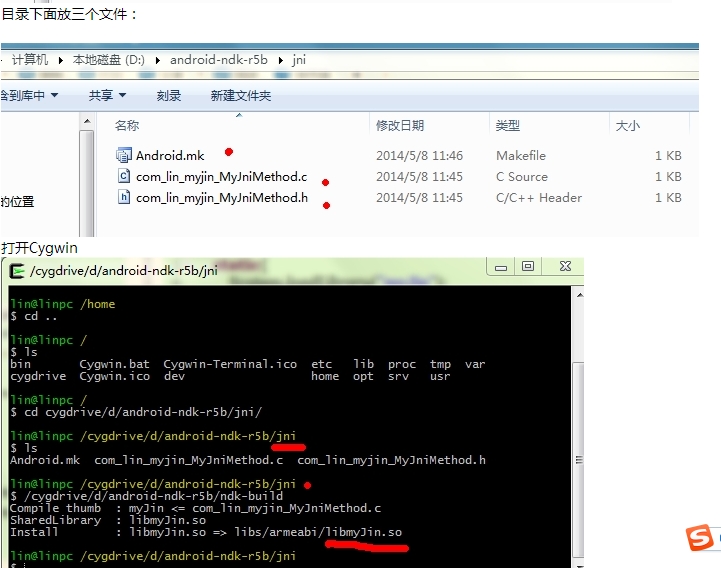Click the Cygwin-Terminal.ico entry in ls output
721x568 pixels.
click(230, 364)
